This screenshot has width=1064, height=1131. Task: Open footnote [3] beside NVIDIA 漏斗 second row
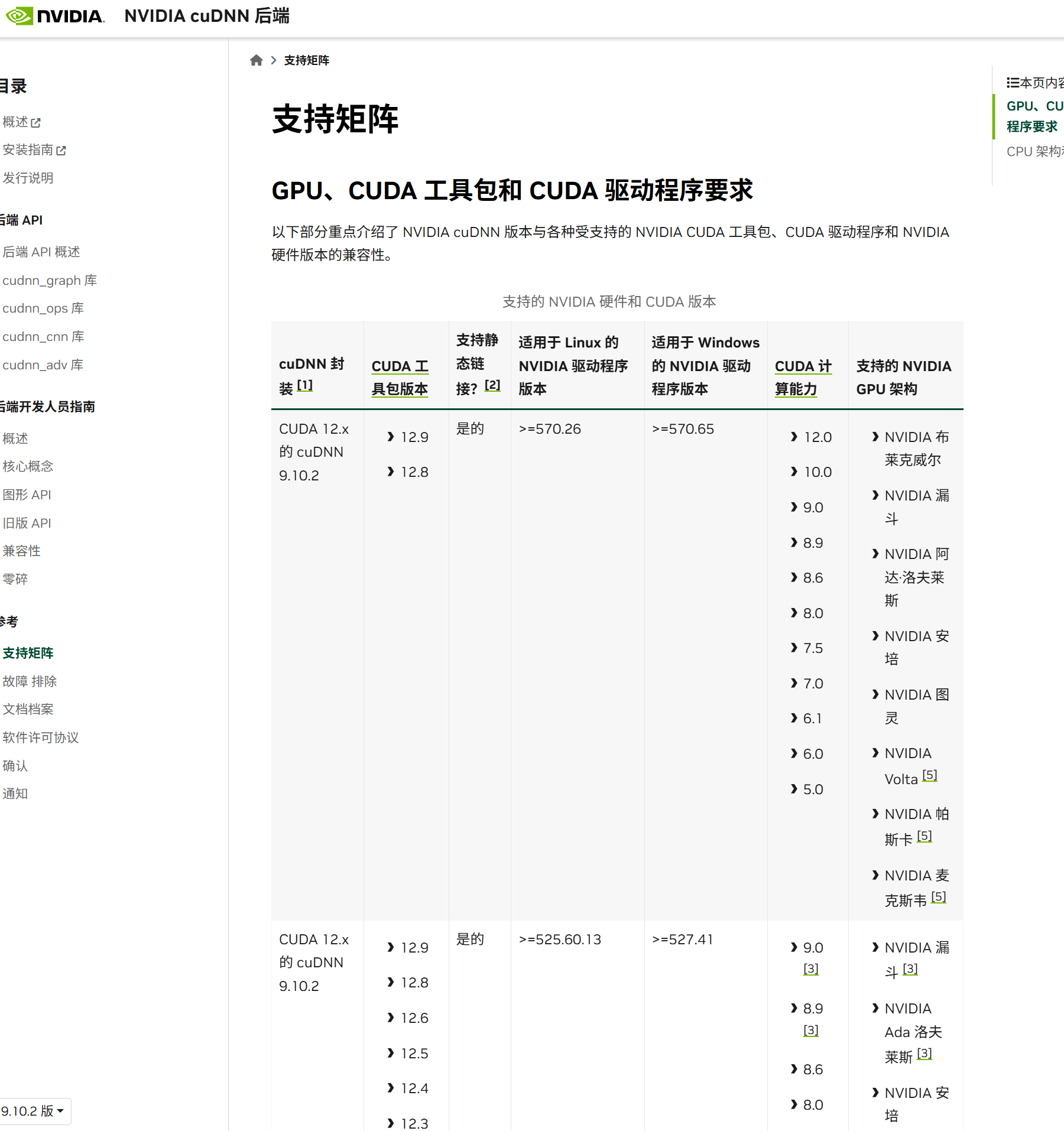tap(910, 969)
